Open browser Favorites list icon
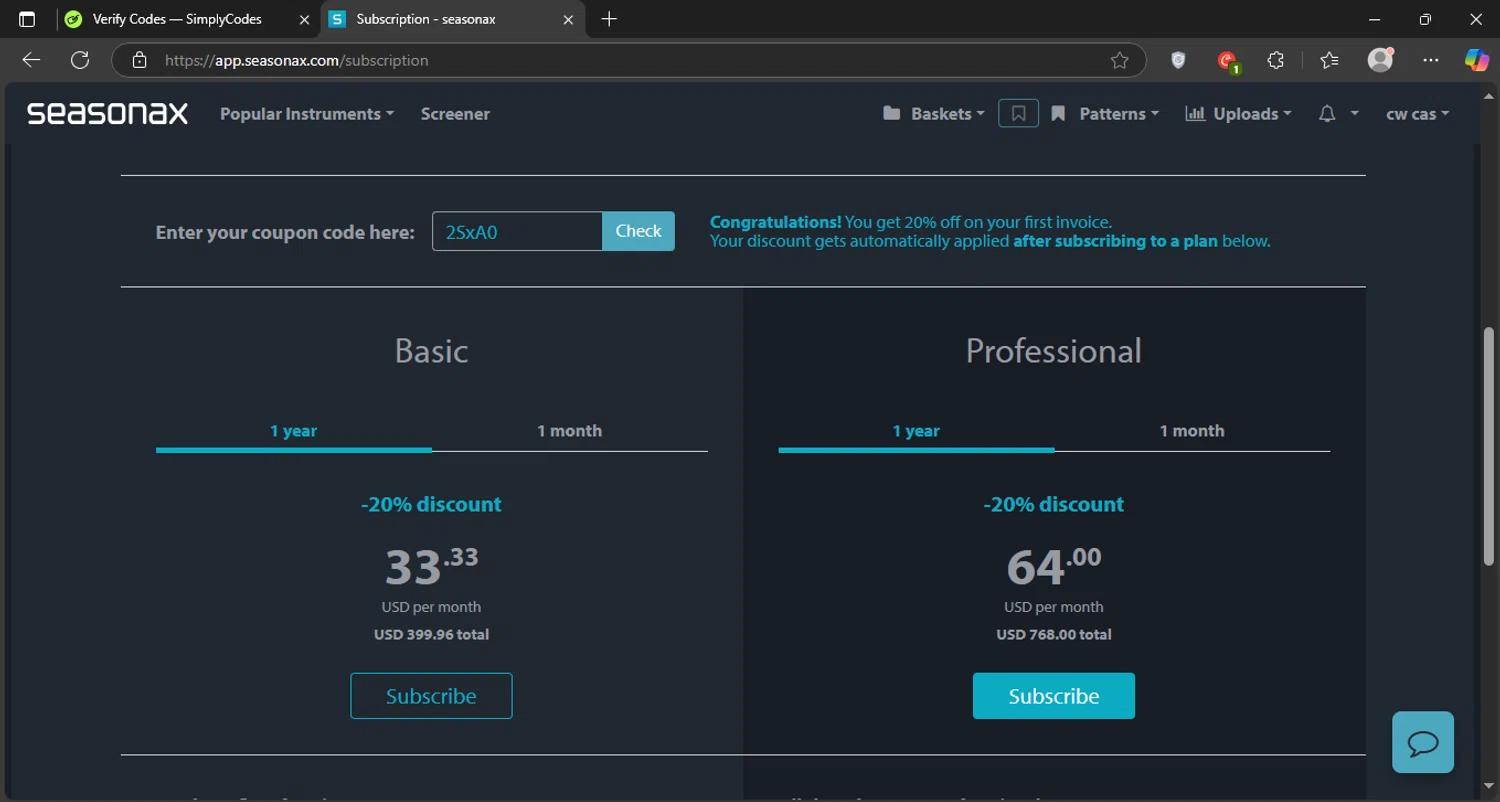The image size is (1500, 802). pyautogui.click(x=1329, y=60)
